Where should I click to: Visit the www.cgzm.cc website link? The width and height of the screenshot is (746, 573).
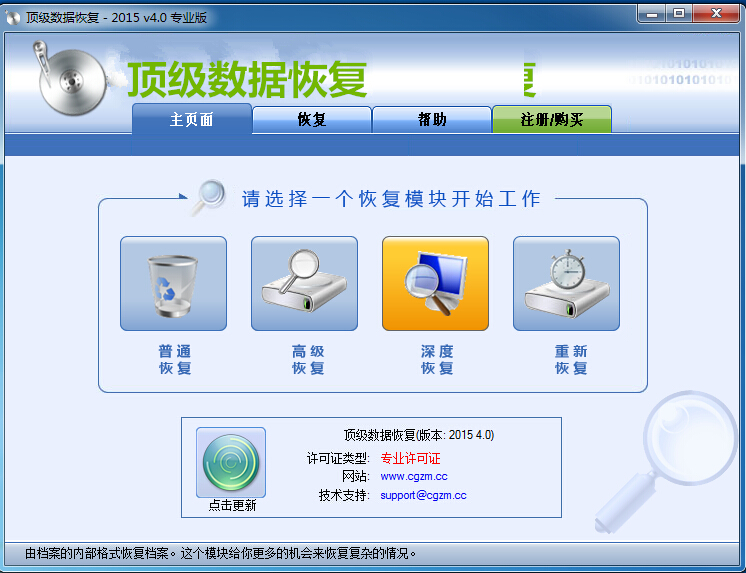coord(414,476)
